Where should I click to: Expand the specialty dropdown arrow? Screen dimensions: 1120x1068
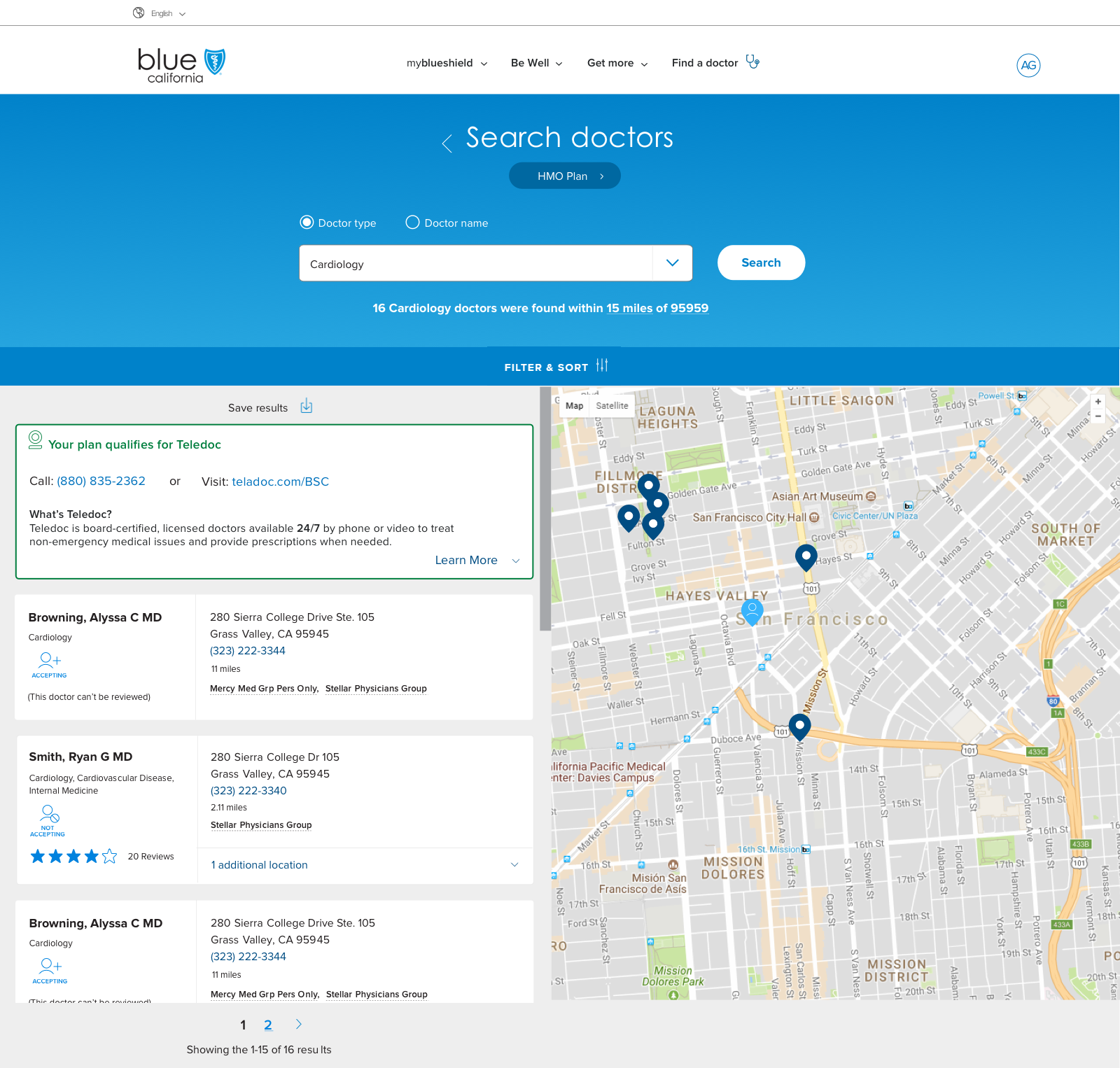(673, 263)
